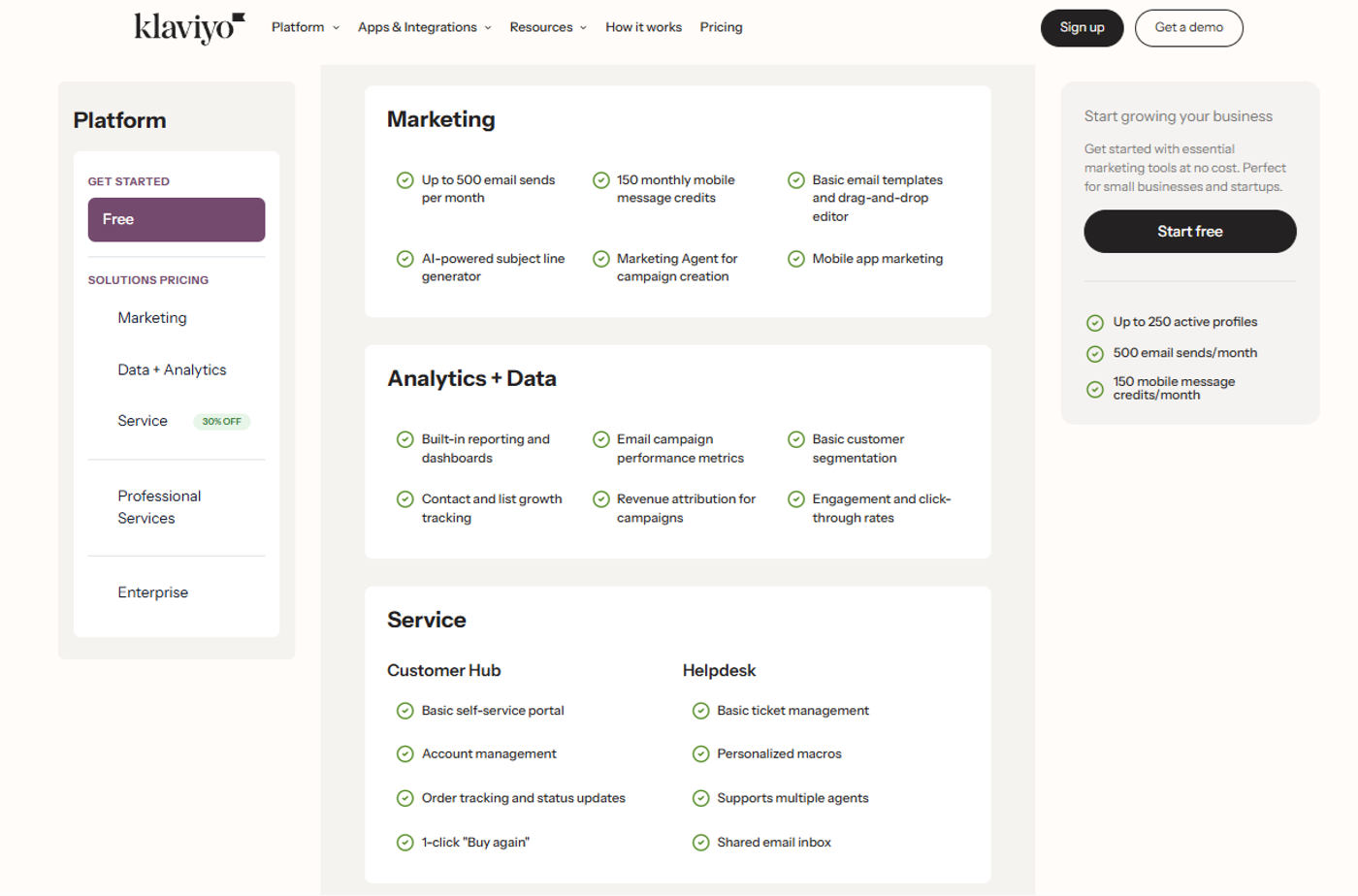
Task: Click the Service section heading
Action: 427,620
